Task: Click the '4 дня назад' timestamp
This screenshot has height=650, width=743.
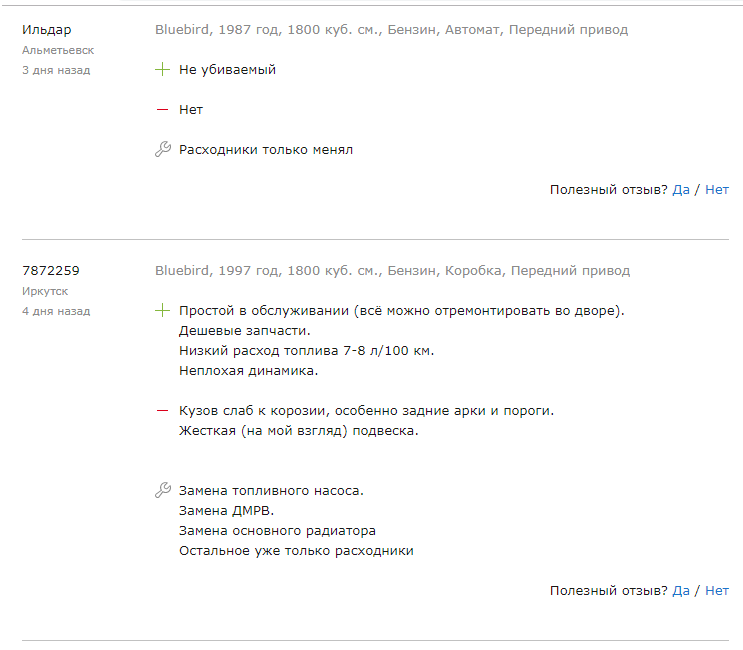Action: (x=56, y=311)
